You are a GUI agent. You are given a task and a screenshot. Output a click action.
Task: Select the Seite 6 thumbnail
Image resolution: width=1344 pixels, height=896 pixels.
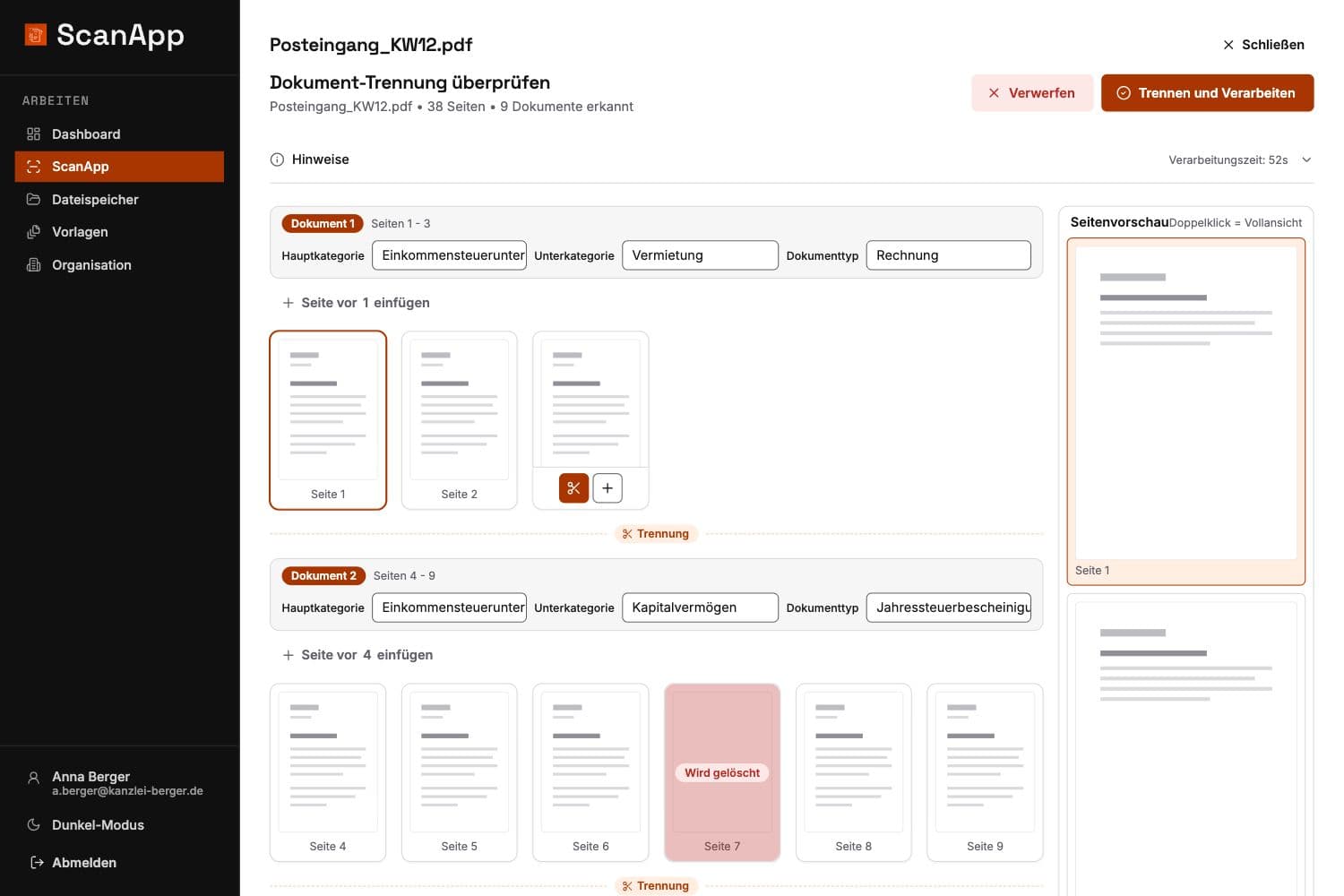pyautogui.click(x=590, y=772)
